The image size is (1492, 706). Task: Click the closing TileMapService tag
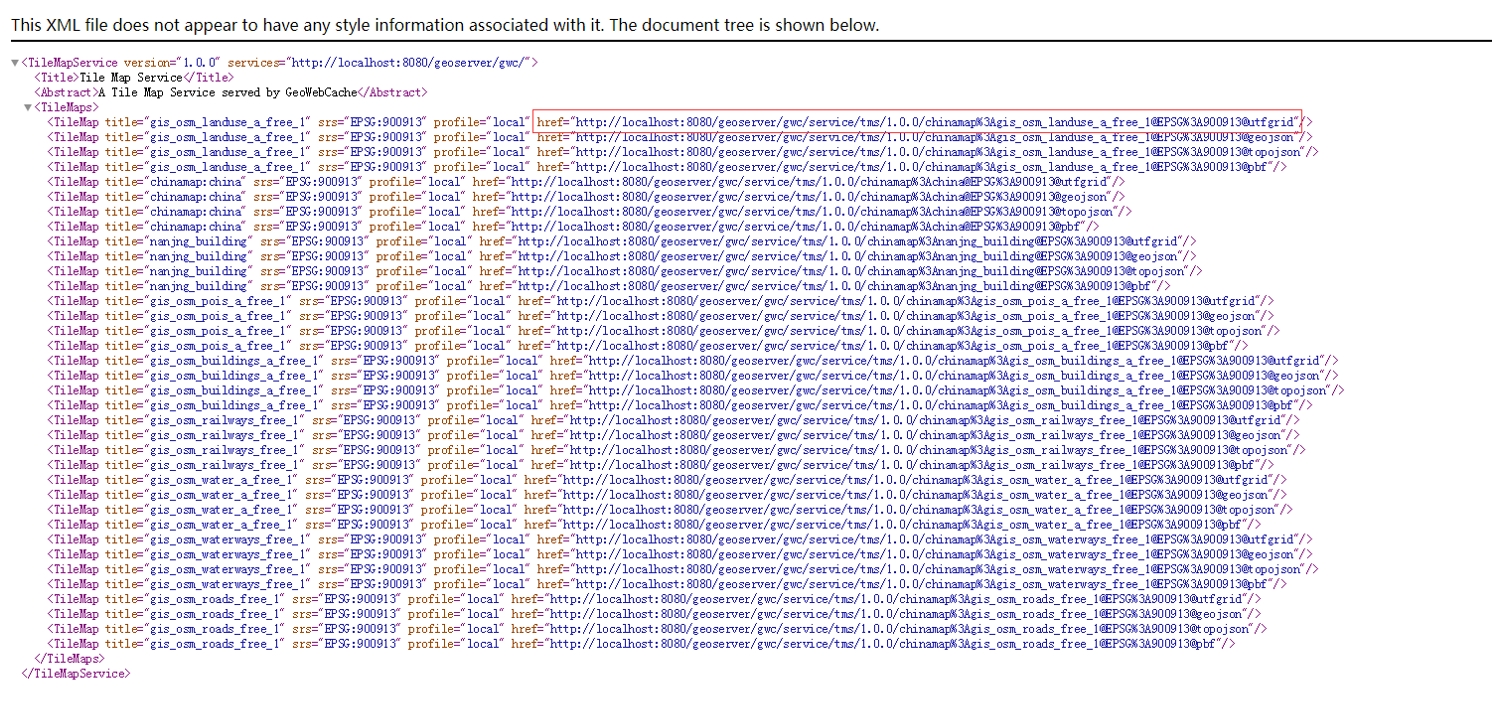(x=75, y=674)
